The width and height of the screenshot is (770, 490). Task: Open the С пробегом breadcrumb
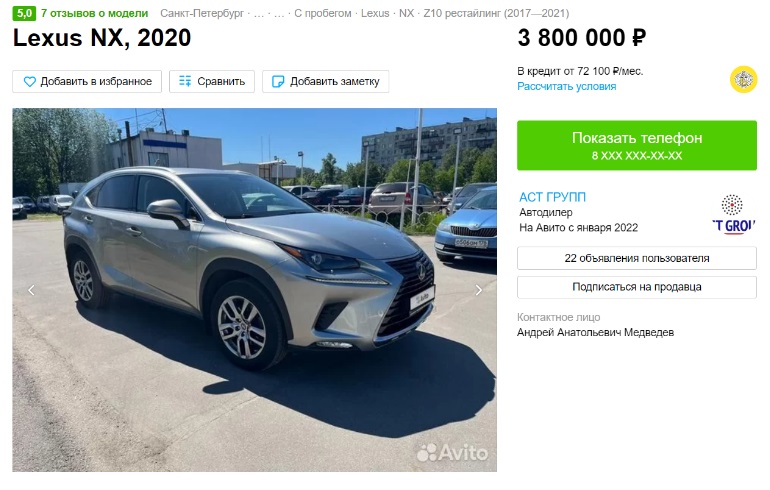323,13
